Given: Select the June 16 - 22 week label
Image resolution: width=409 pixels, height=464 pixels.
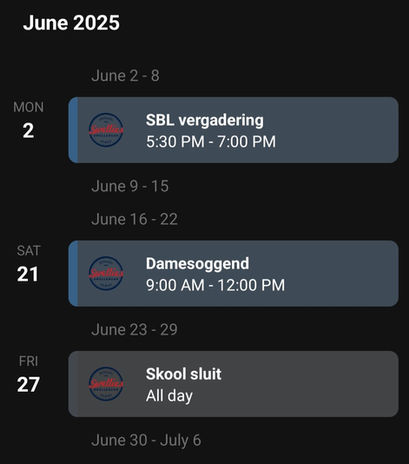Looking at the screenshot, I should [134, 219].
